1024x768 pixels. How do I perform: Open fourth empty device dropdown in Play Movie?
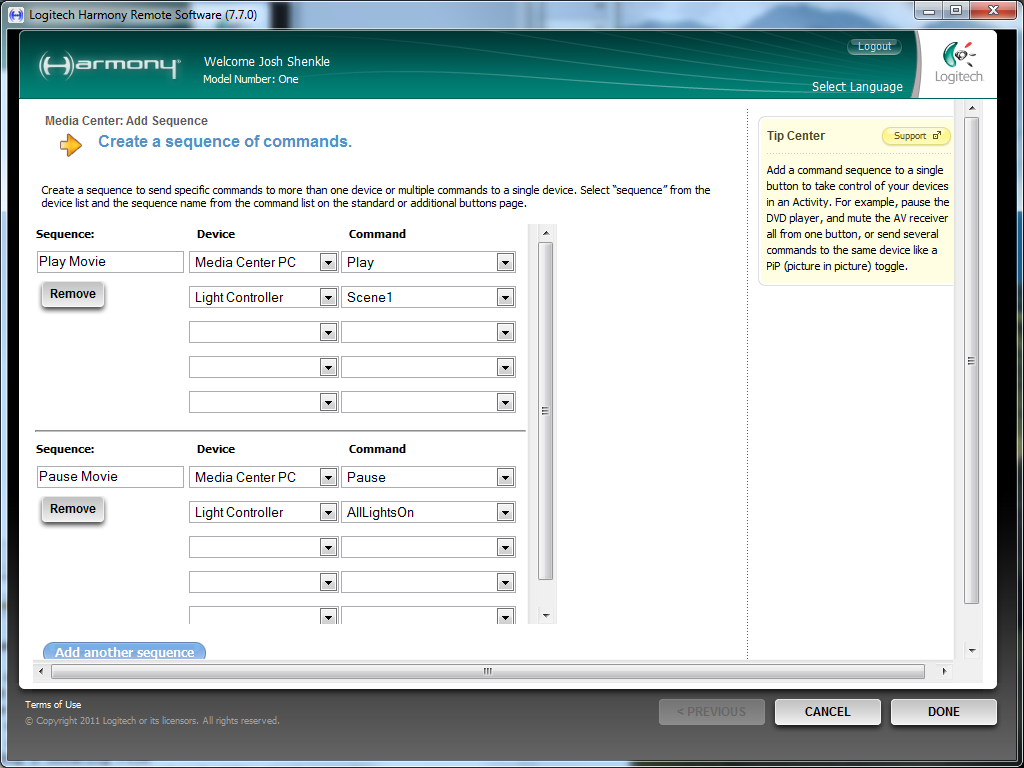pos(263,368)
